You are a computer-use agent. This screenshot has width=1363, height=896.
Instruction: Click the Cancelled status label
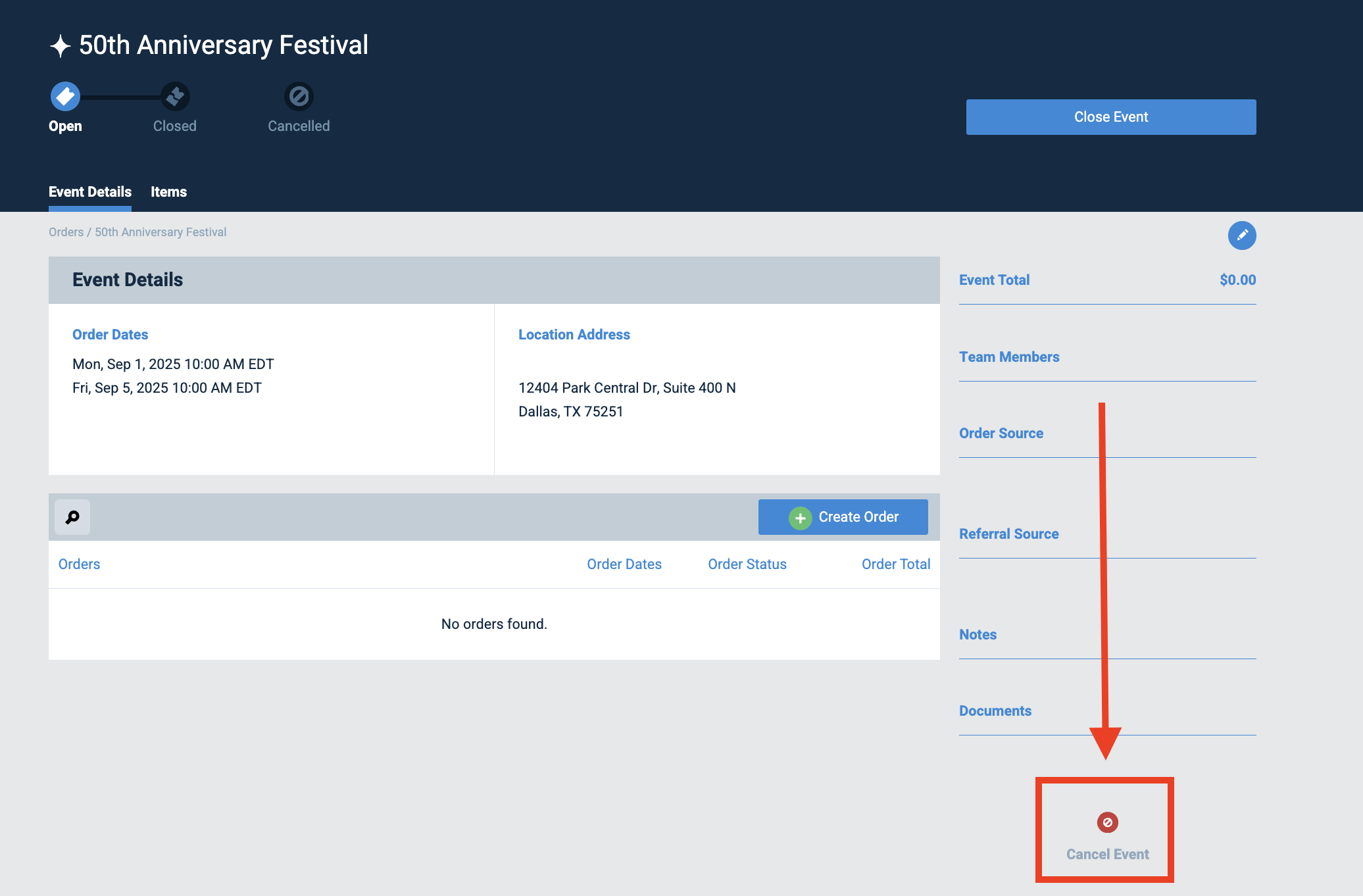[299, 126]
